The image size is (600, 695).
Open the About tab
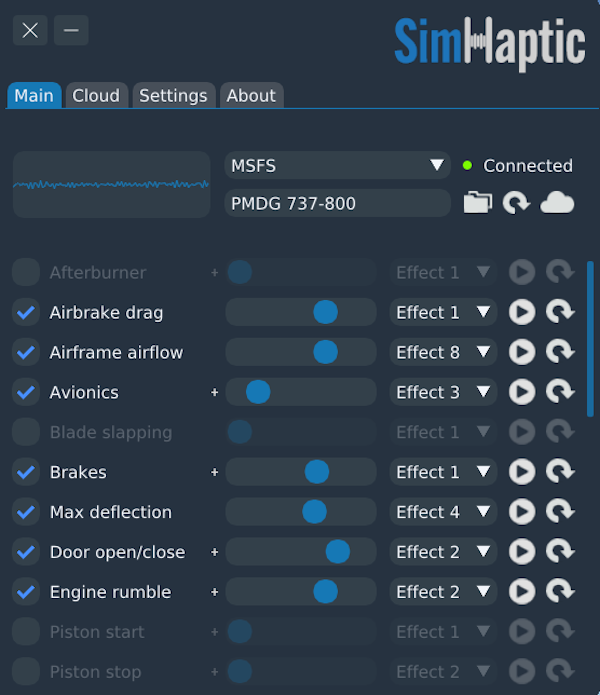pyautogui.click(x=251, y=95)
